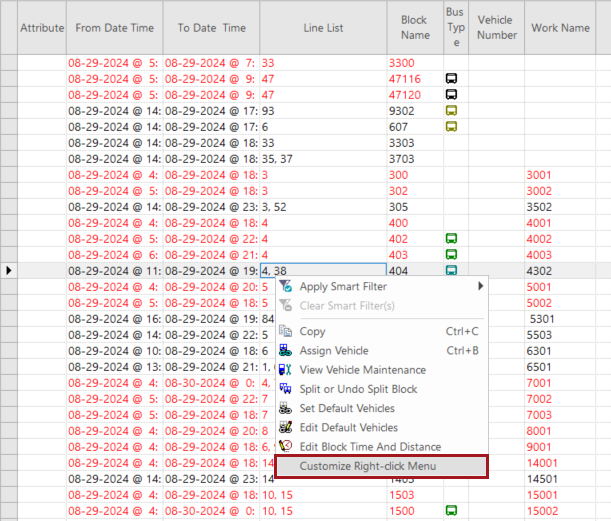The image size is (611, 521).
Task: Click the Assign Vehicle icon
Action: [x=287, y=351]
